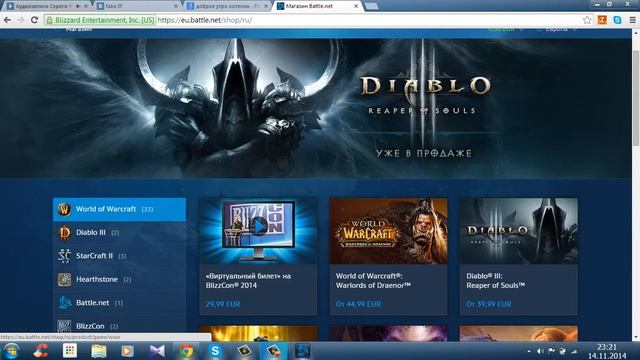Mute the audio tab speaker icon

click(x=78, y=6)
